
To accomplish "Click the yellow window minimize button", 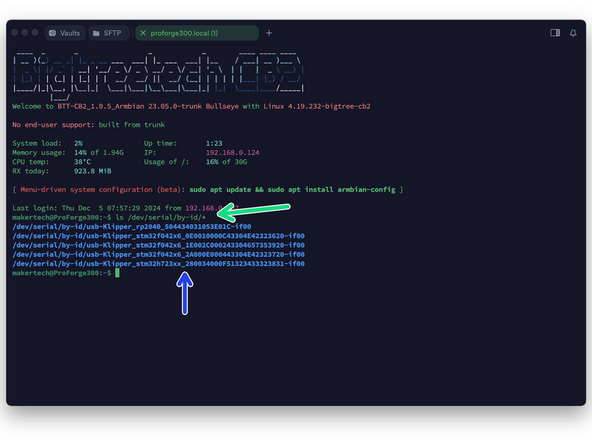I will pyautogui.click(x=25, y=32).
